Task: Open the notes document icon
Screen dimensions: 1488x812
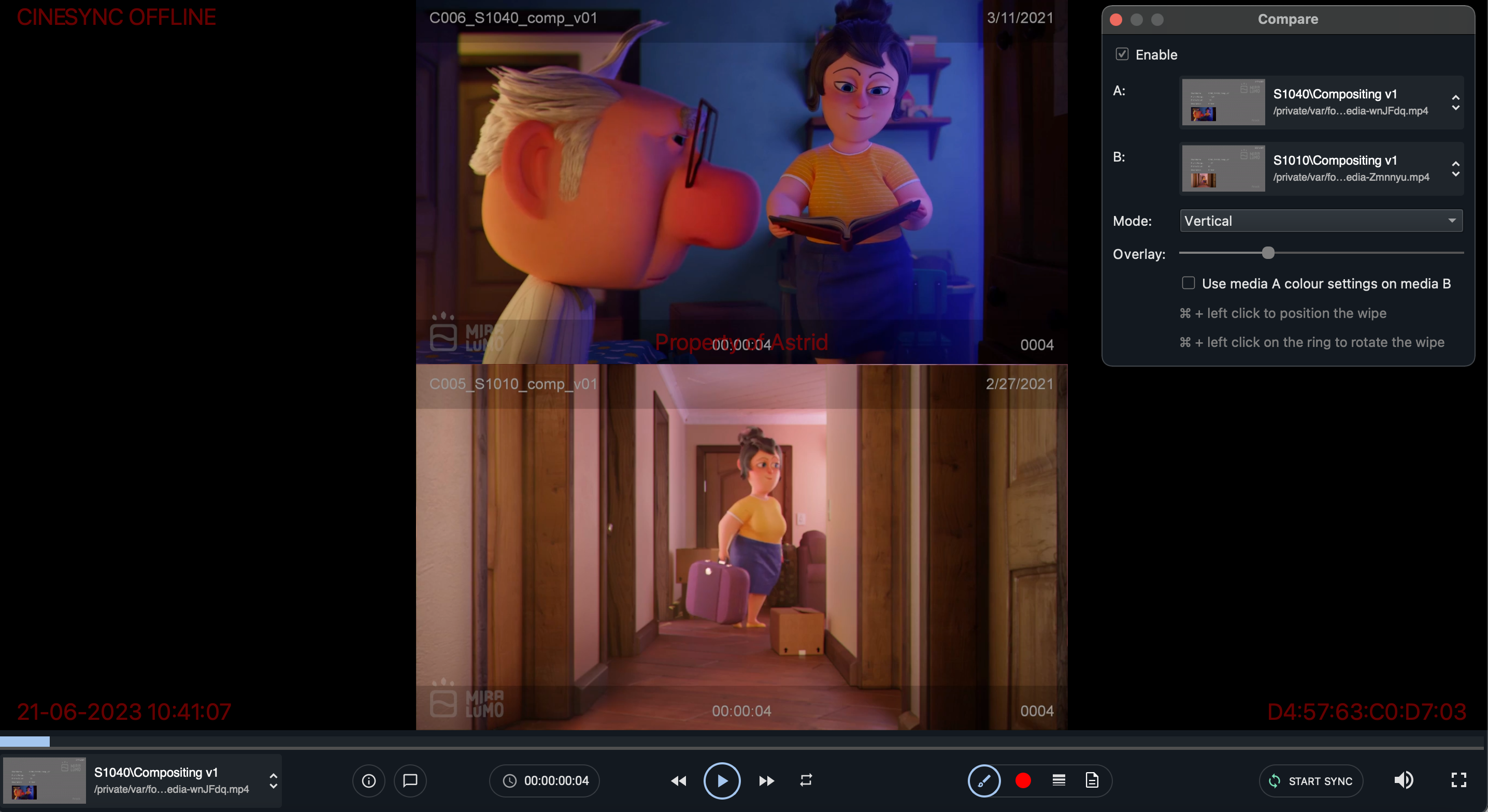Action: click(1092, 781)
